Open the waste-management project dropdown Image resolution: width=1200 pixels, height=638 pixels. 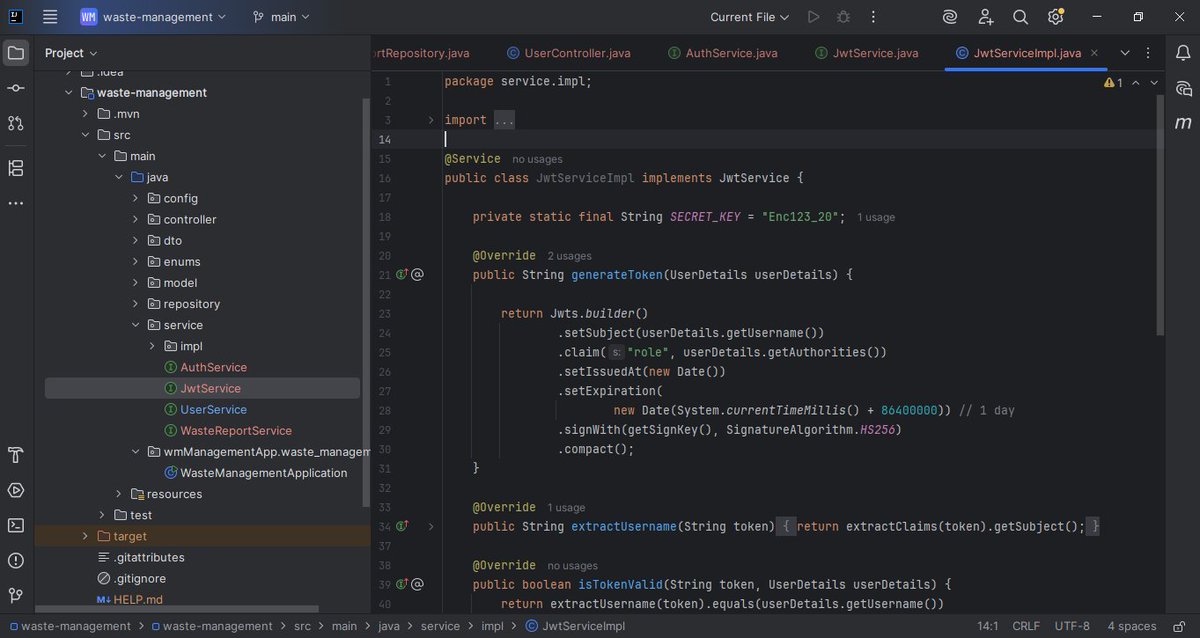[x=153, y=17]
